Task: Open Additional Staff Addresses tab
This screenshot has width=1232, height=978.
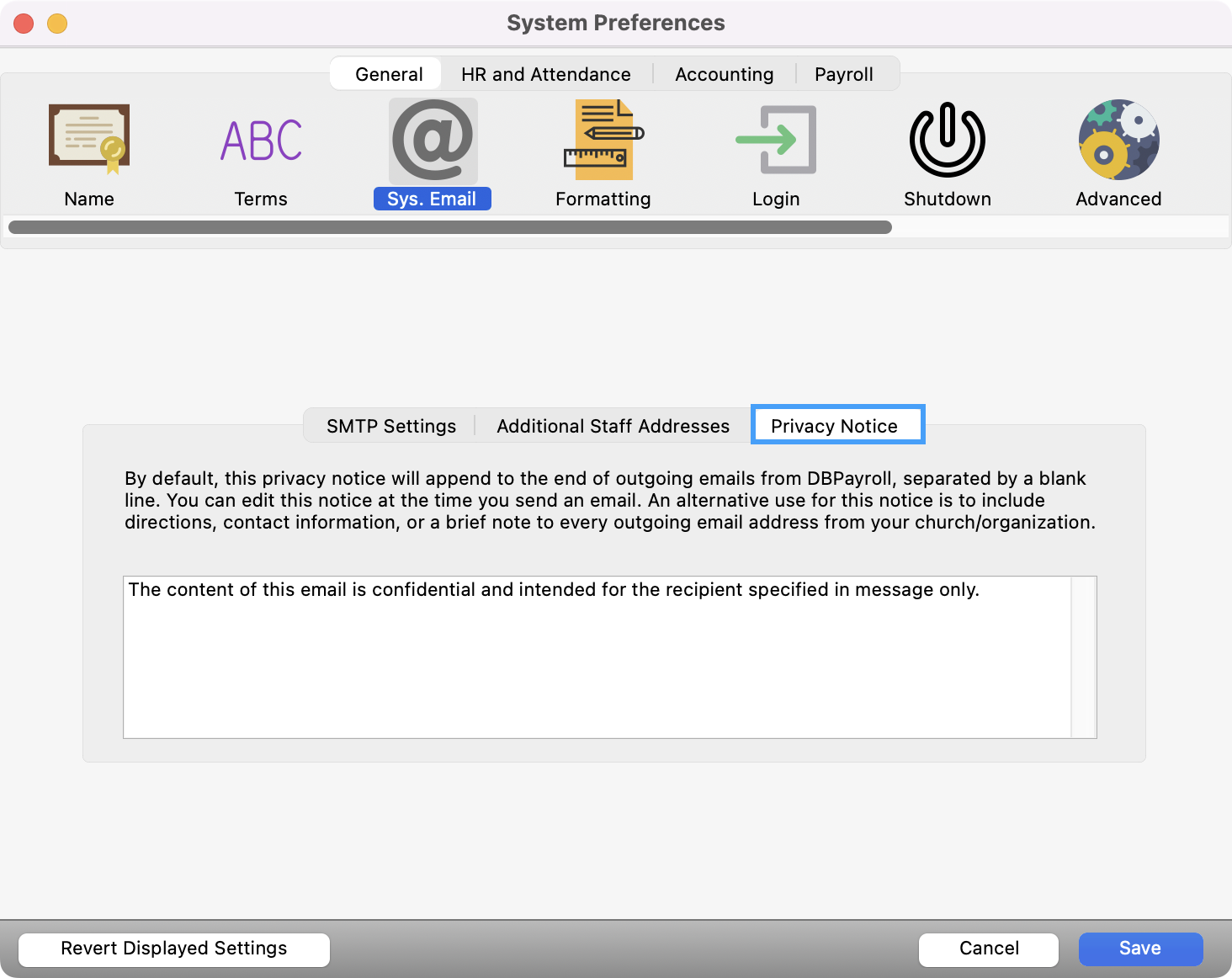Action: point(613,426)
